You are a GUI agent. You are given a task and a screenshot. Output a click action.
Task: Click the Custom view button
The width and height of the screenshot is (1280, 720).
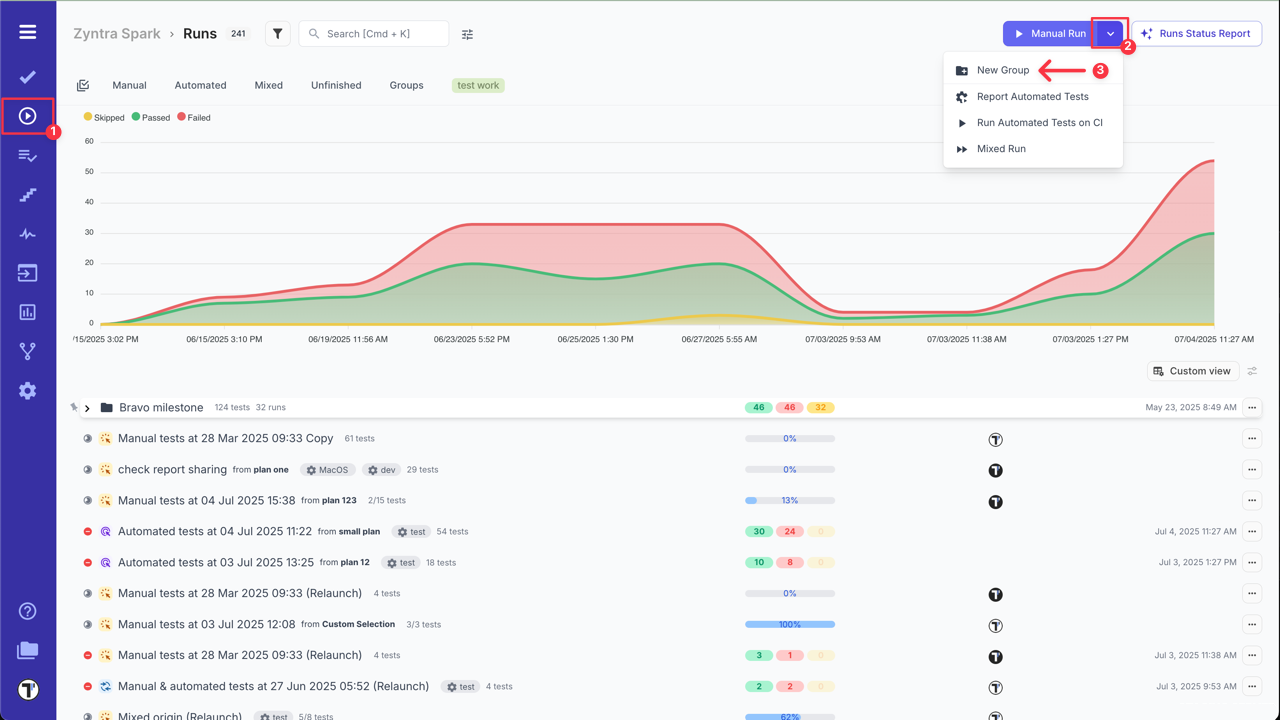[x=1192, y=371]
